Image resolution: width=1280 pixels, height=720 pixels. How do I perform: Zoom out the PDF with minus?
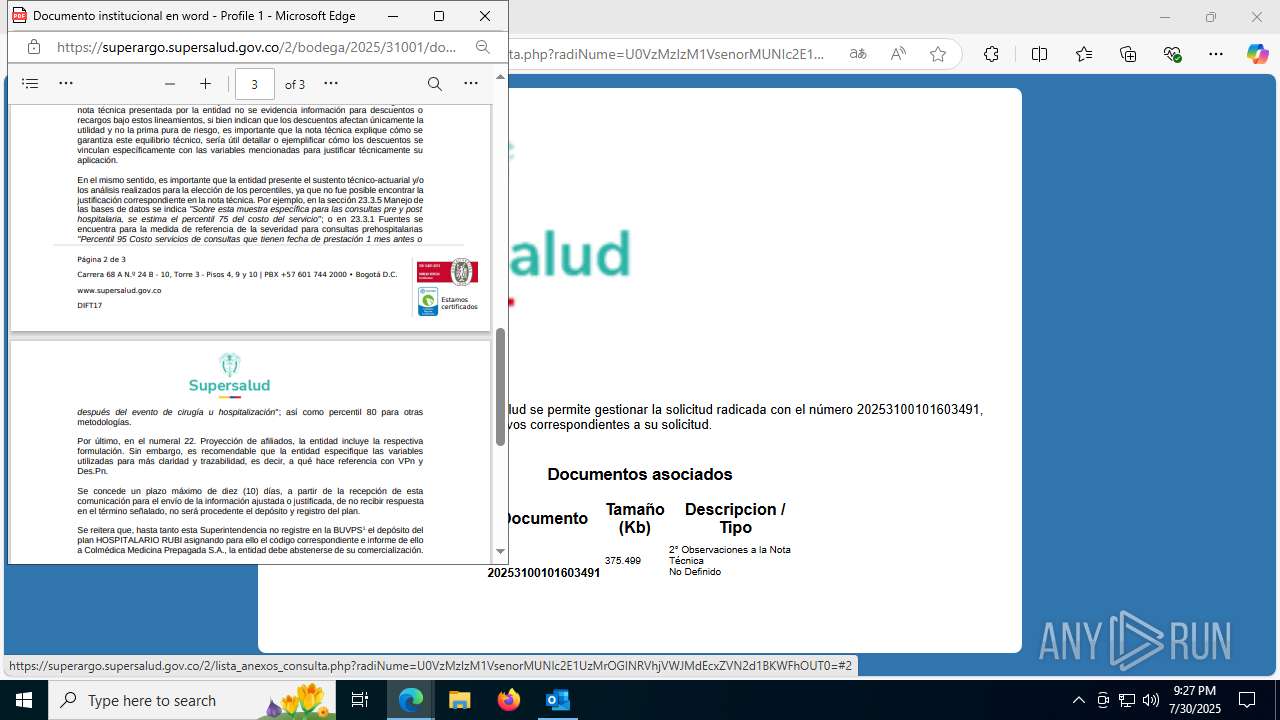[x=170, y=84]
